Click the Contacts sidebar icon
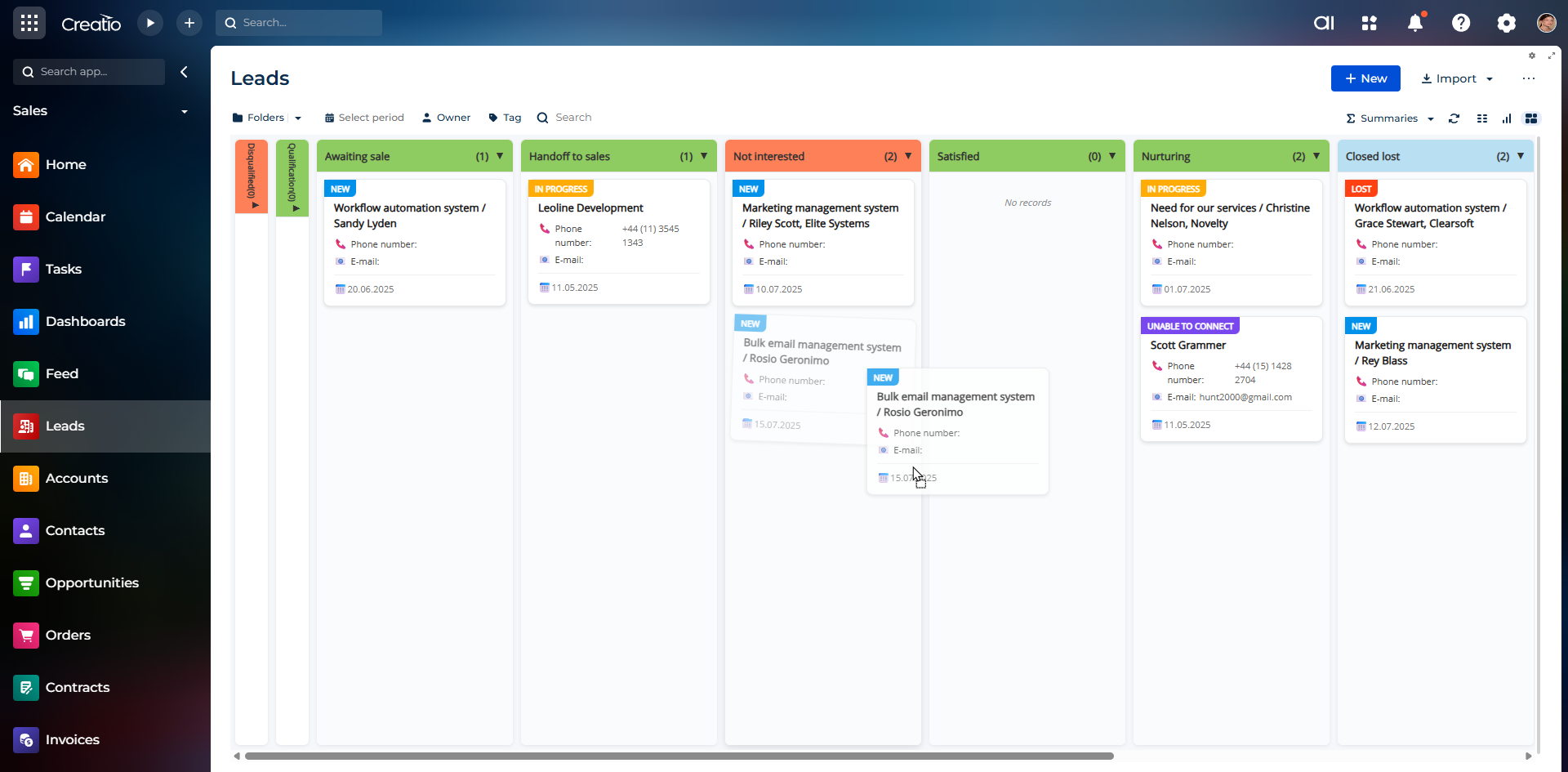The width and height of the screenshot is (1568, 772). (26, 531)
